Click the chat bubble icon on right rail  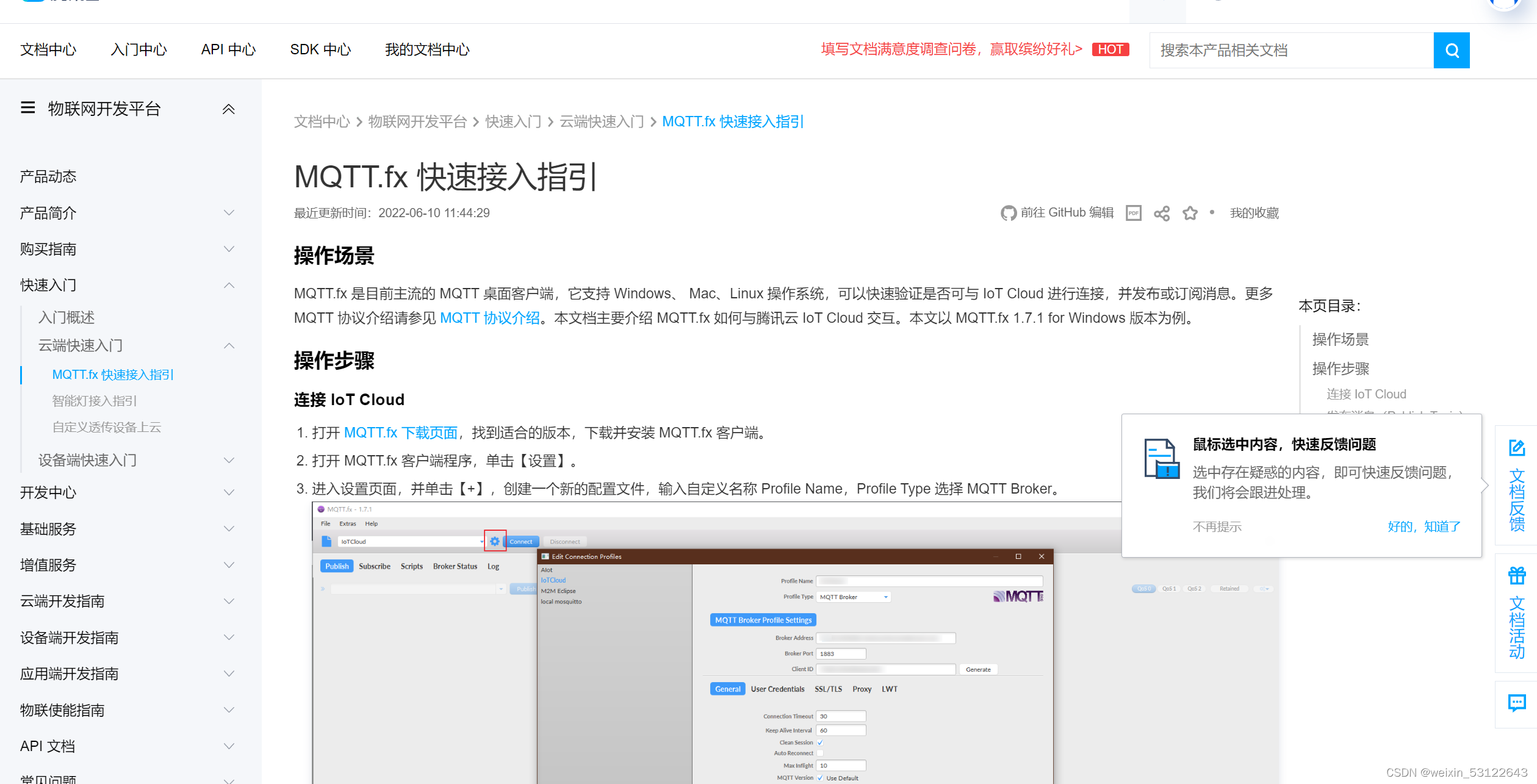(x=1517, y=703)
